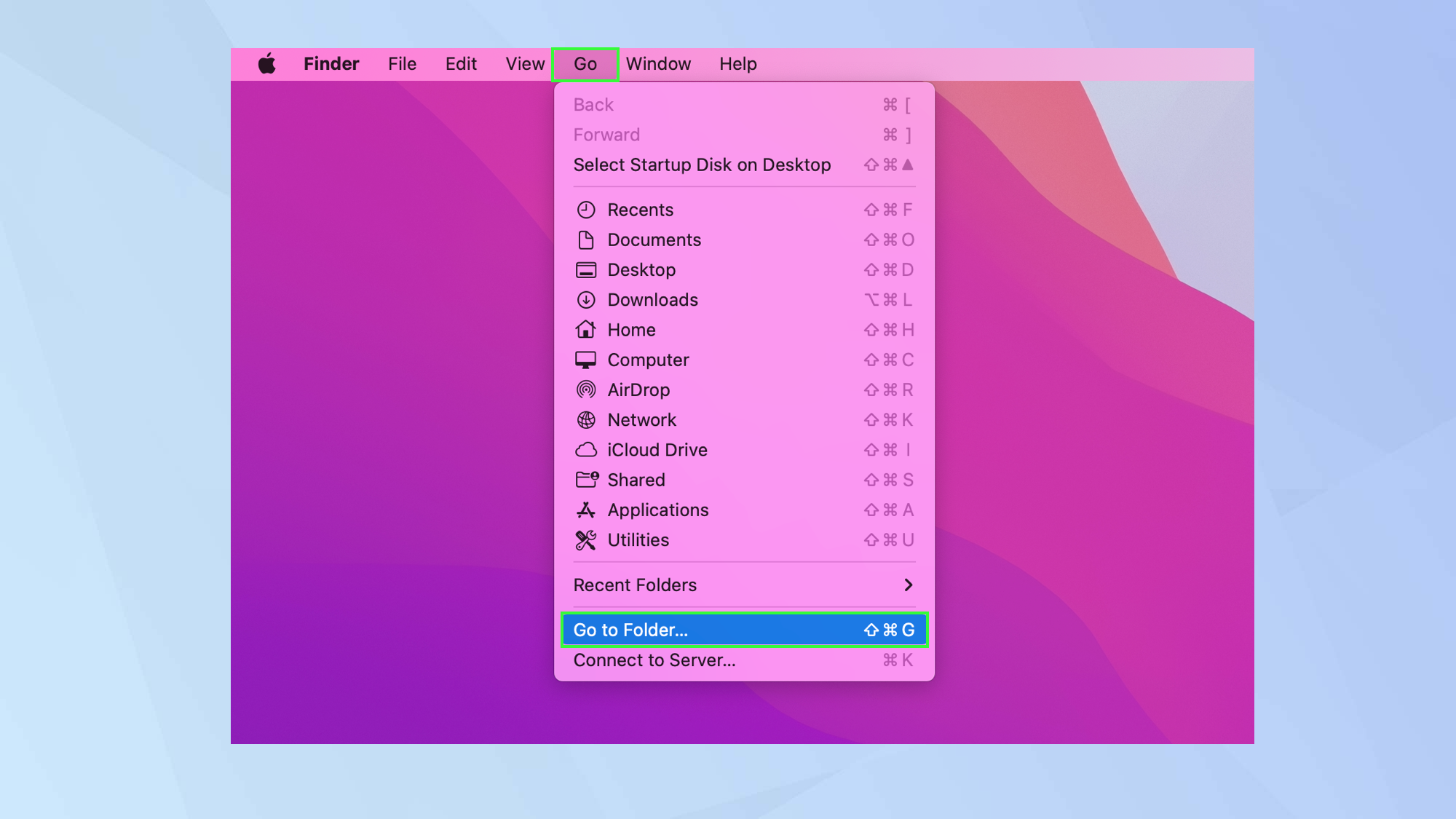Open the Help menu
Image resolution: width=1456 pixels, height=819 pixels.
[x=738, y=64]
